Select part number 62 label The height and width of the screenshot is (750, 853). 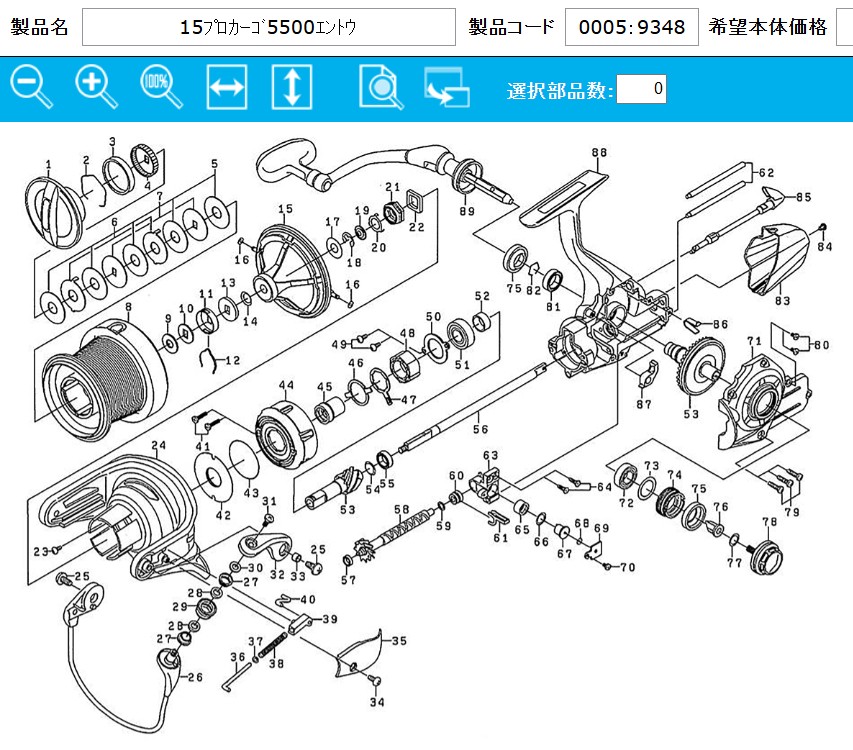coord(767,173)
